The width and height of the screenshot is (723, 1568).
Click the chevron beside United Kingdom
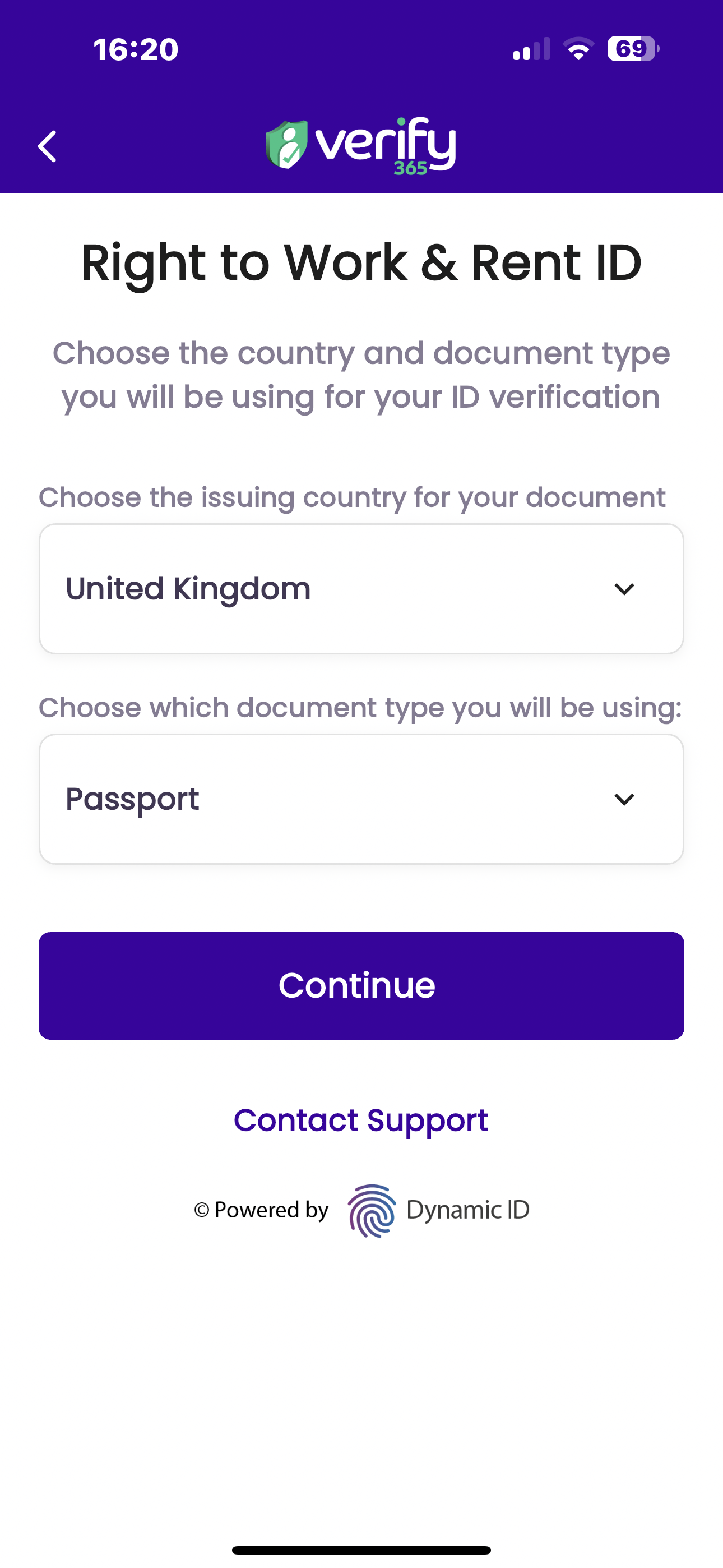click(624, 589)
